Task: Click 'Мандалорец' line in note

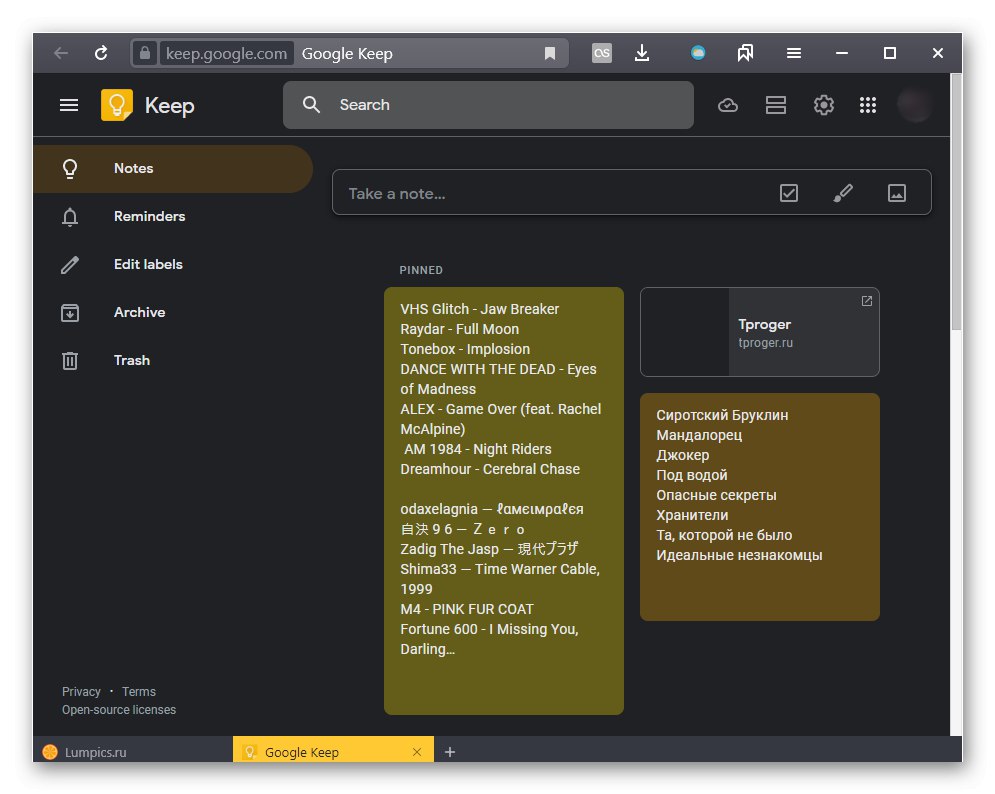Action: pos(699,435)
